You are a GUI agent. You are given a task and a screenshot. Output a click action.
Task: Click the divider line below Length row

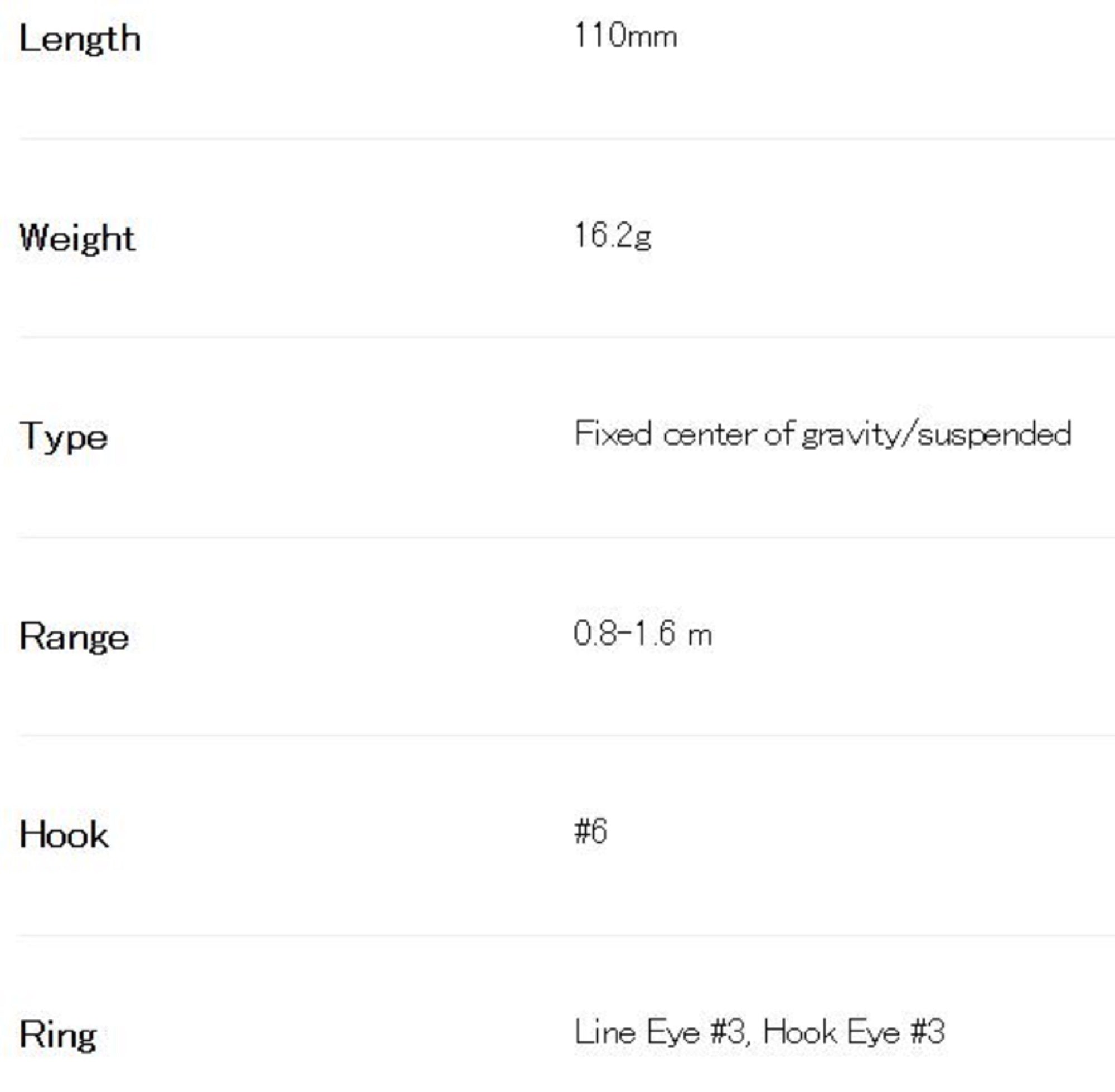click(x=566, y=138)
